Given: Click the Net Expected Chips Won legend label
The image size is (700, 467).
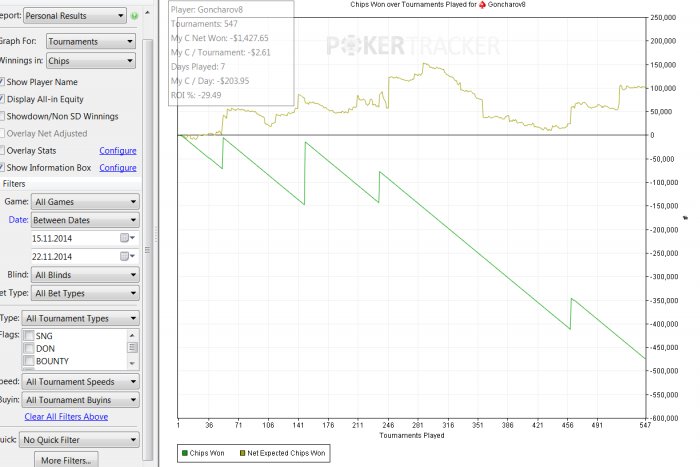Looking at the screenshot, I should click(286, 453).
